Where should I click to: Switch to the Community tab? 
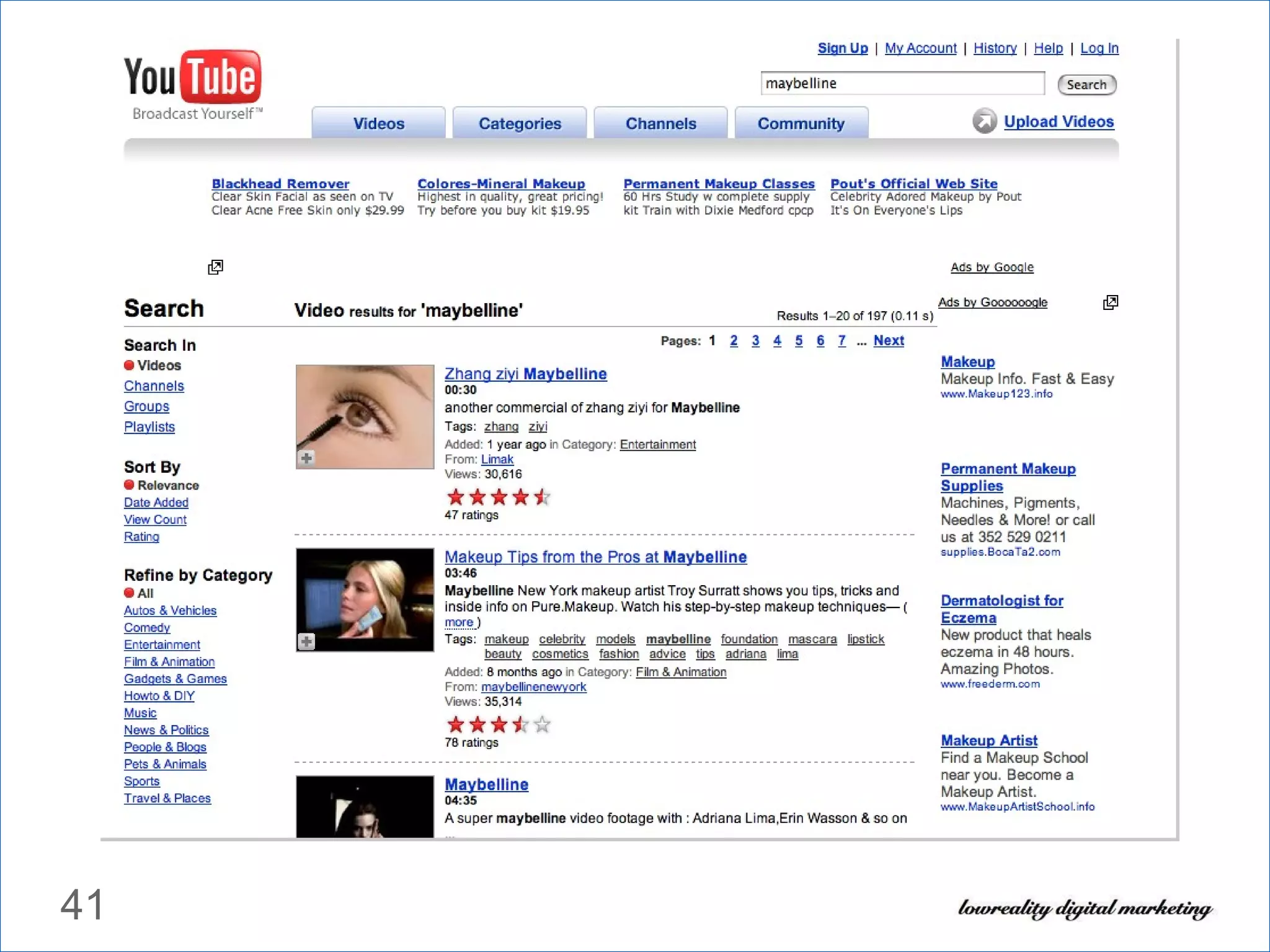[x=801, y=123]
